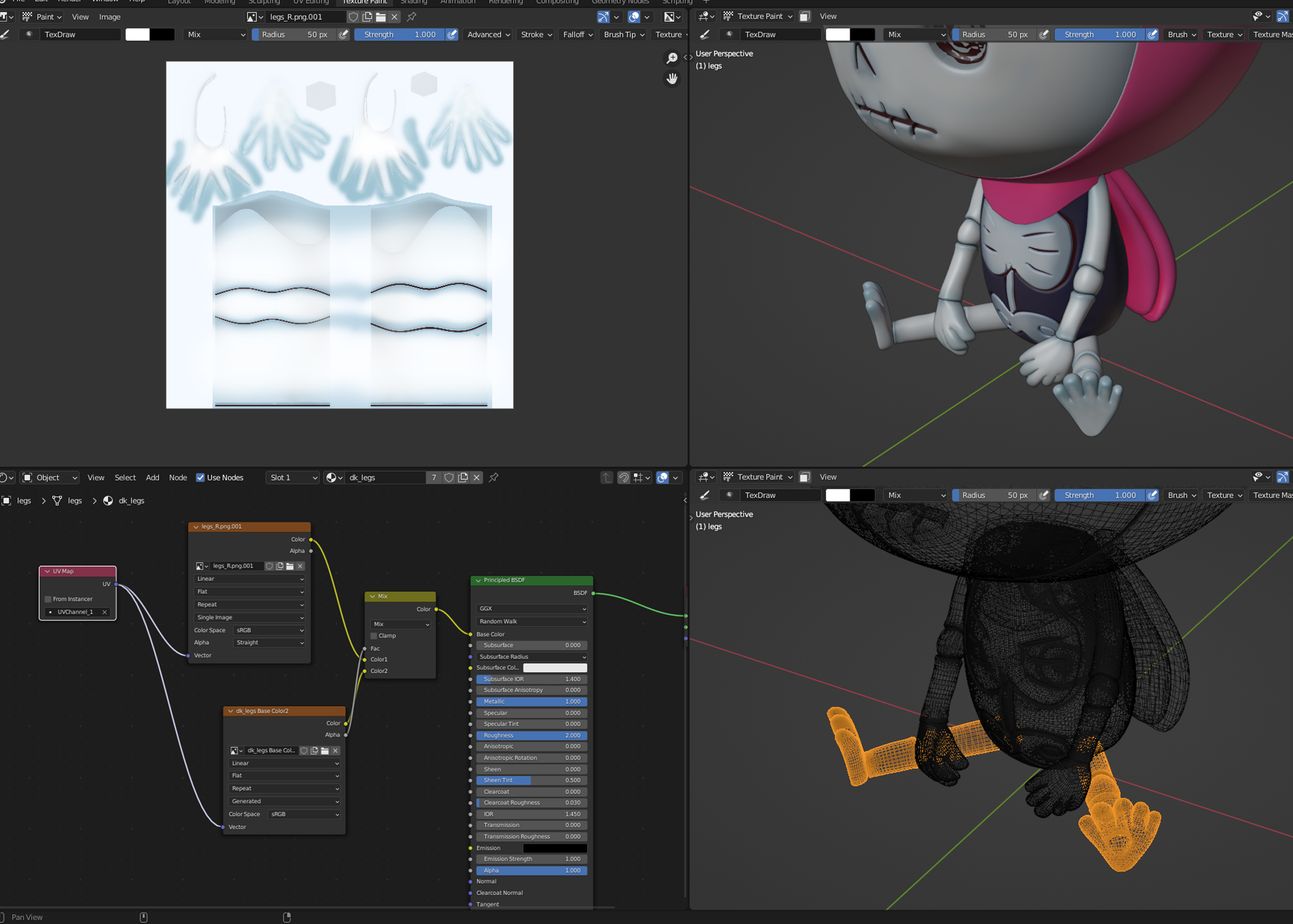Open the Brush Tip settings popover

(x=624, y=34)
